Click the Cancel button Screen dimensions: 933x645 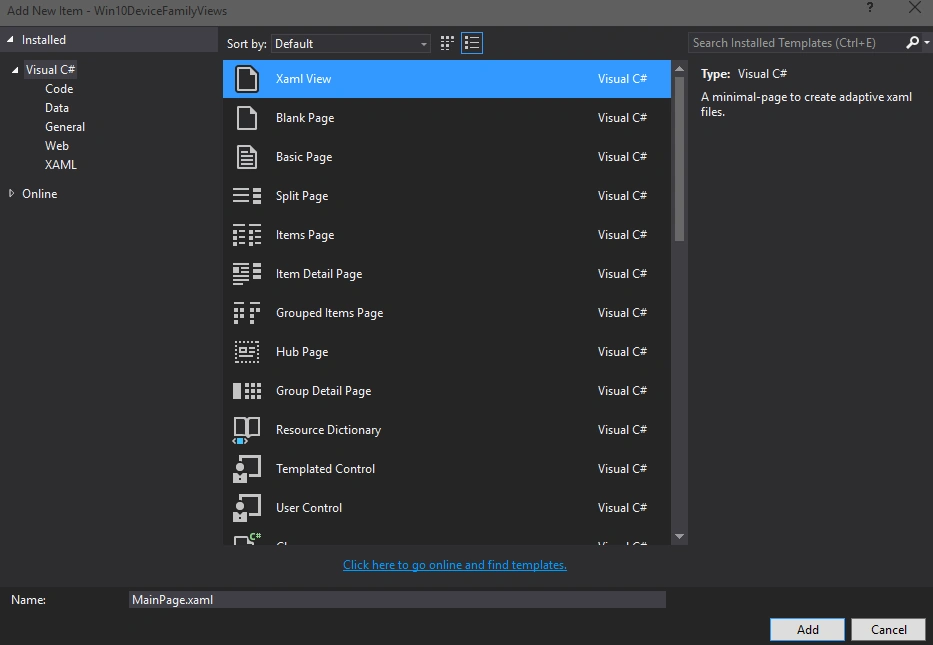pyautogui.click(x=888, y=630)
